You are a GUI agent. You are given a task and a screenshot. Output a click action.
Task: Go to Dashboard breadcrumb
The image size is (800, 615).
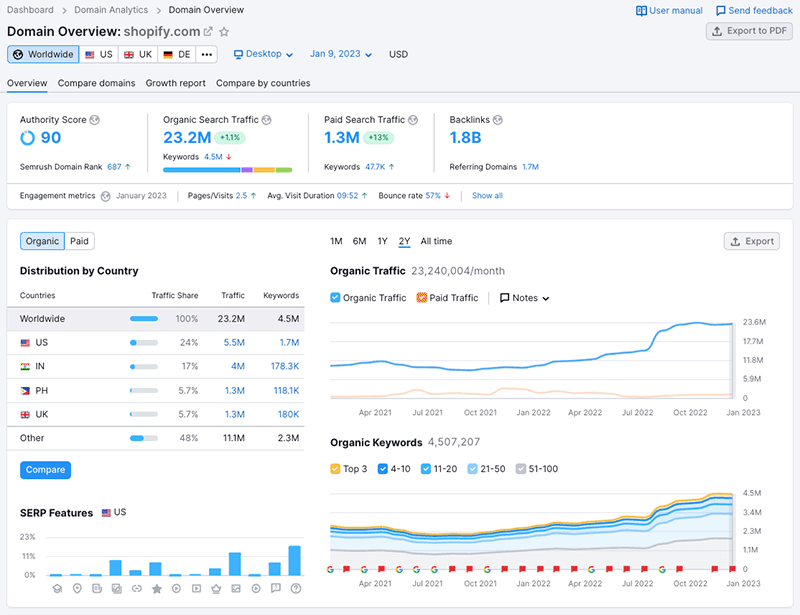click(30, 10)
